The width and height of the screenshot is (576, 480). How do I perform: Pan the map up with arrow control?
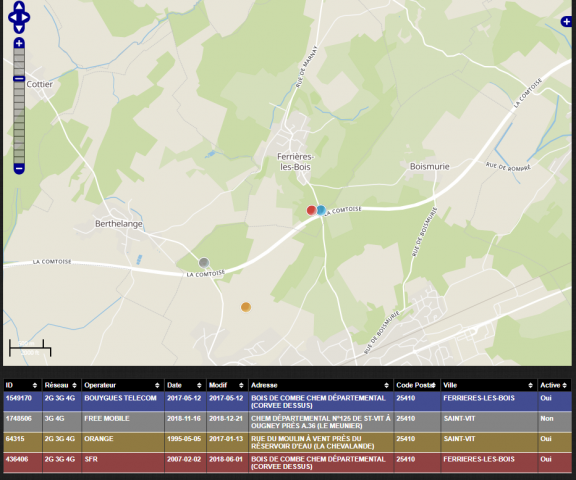19,6
